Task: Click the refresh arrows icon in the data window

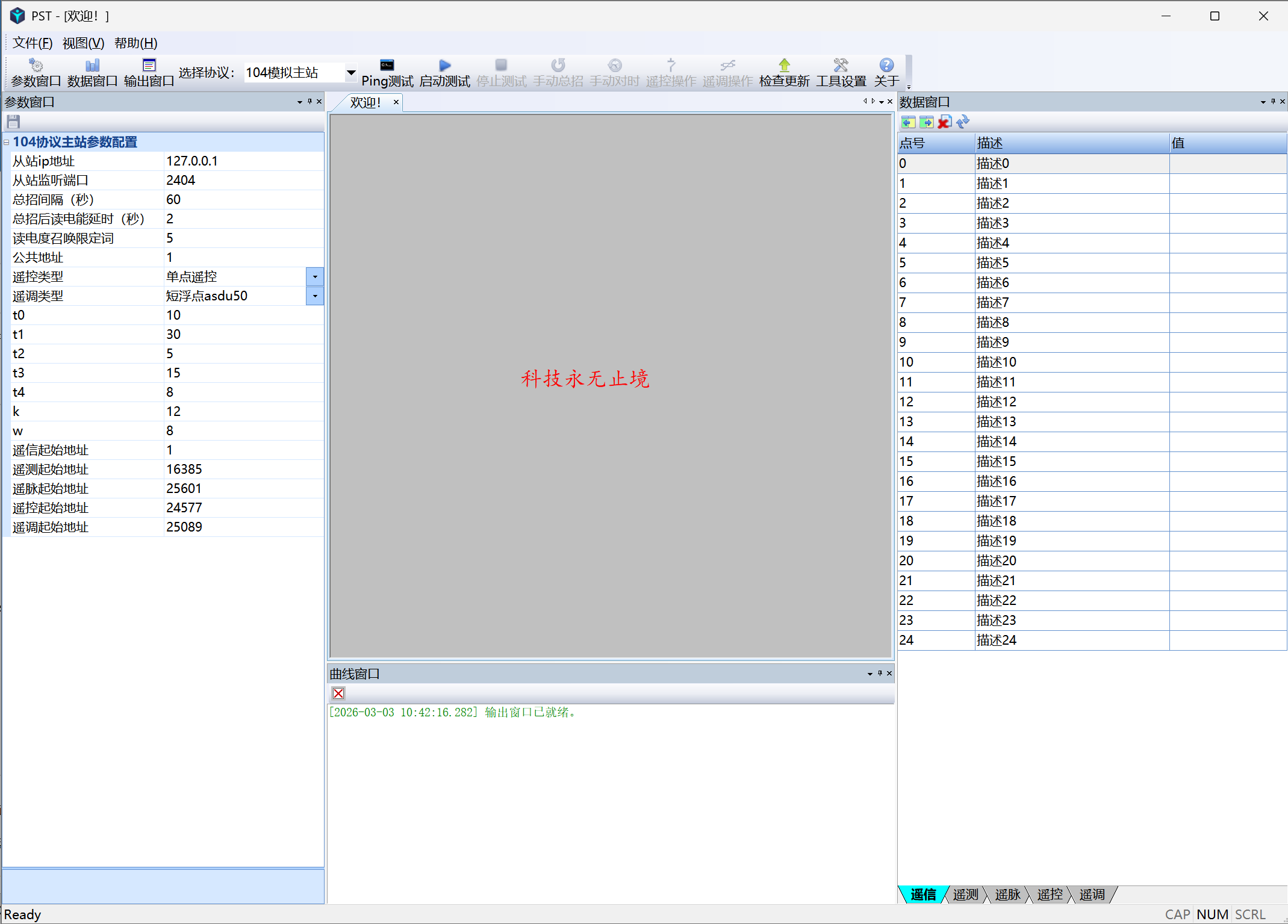Action: pos(963,122)
